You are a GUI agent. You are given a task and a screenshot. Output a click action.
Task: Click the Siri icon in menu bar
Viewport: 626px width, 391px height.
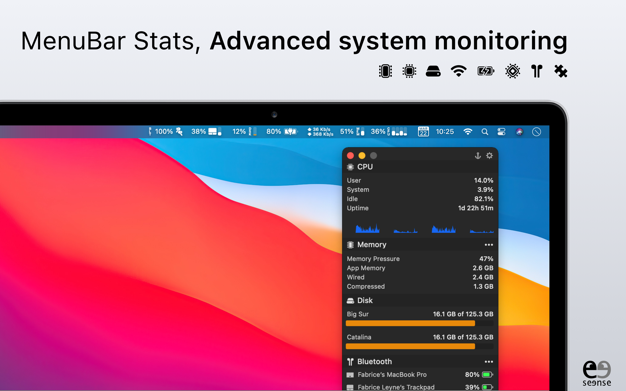point(519,131)
